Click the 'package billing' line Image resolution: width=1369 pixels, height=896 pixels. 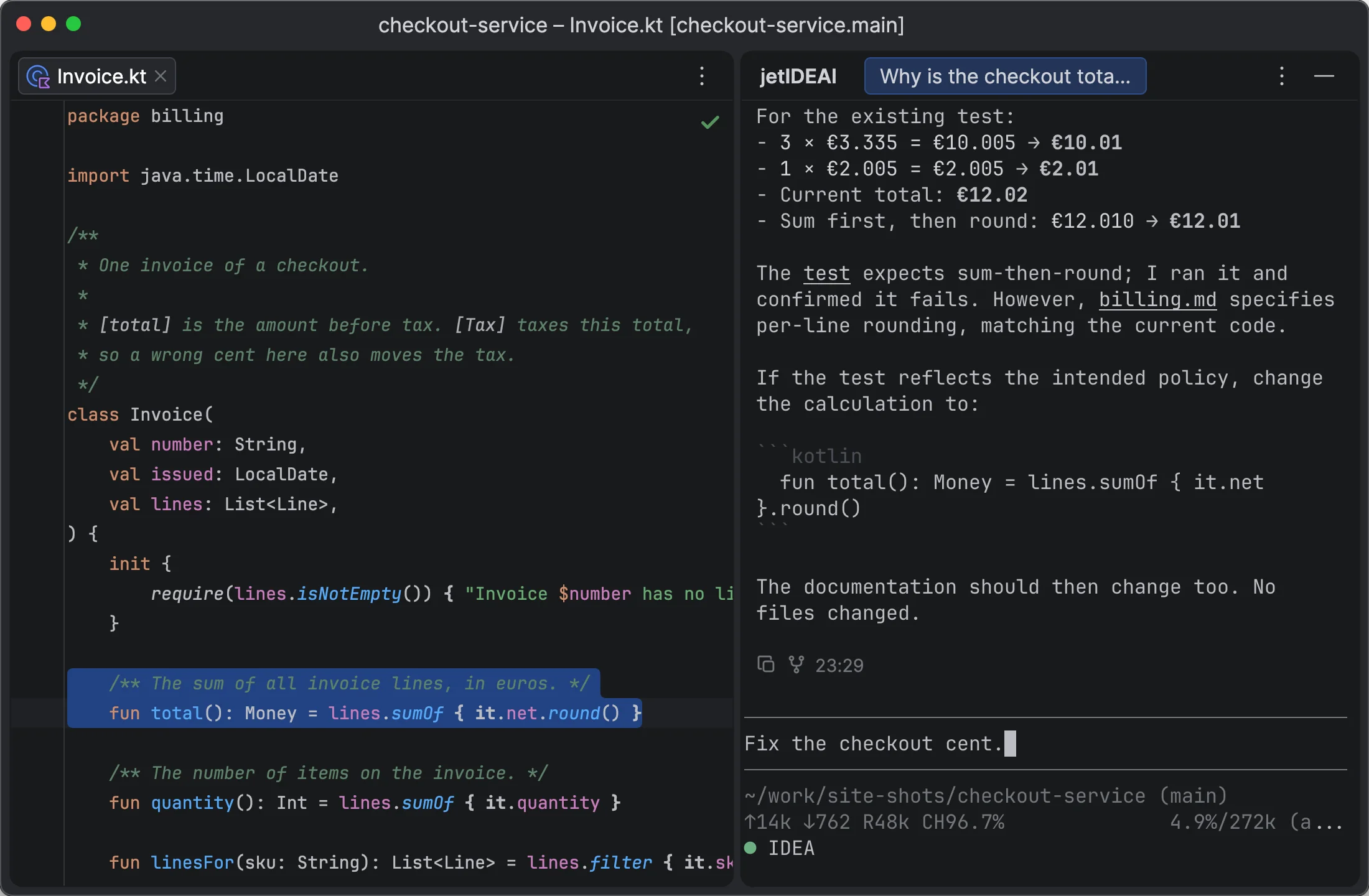(x=146, y=116)
